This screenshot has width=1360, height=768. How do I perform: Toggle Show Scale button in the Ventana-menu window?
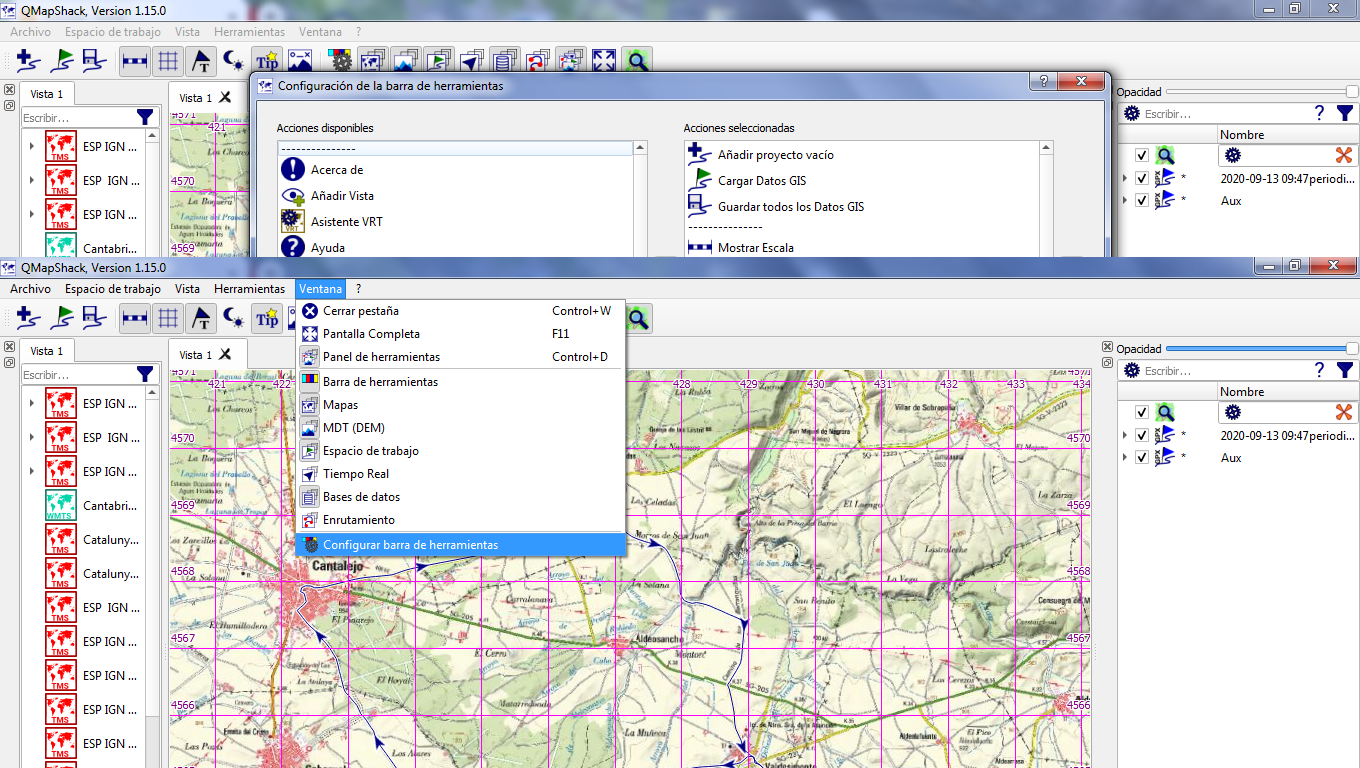135,318
